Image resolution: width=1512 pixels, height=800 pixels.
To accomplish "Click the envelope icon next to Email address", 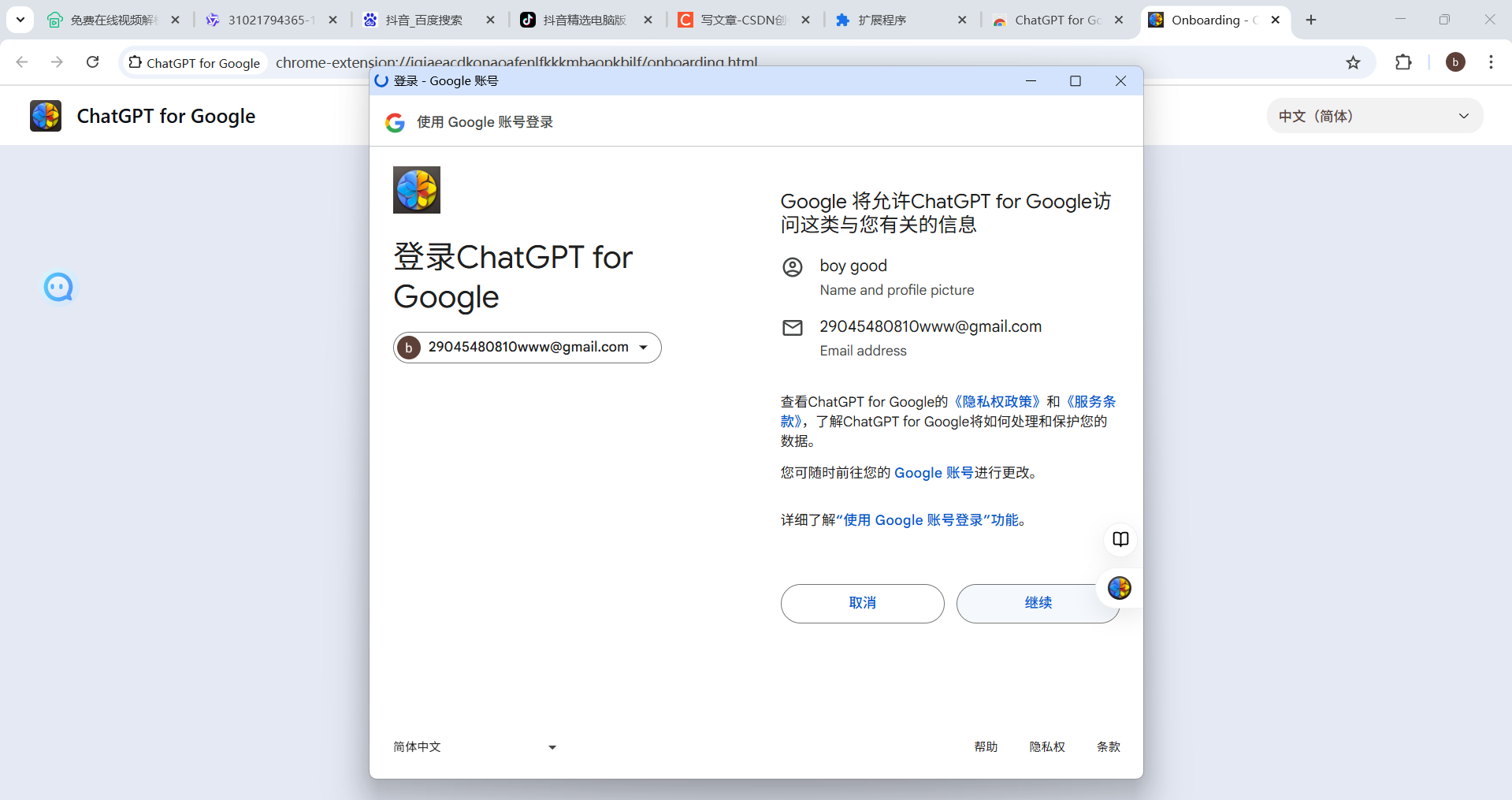I will (x=793, y=328).
